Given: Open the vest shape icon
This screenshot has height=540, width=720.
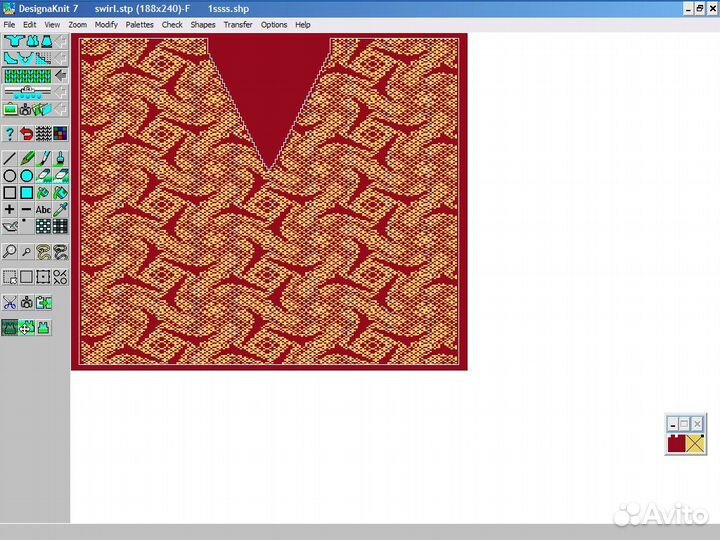Looking at the screenshot, I should click(x=32, y=41).
